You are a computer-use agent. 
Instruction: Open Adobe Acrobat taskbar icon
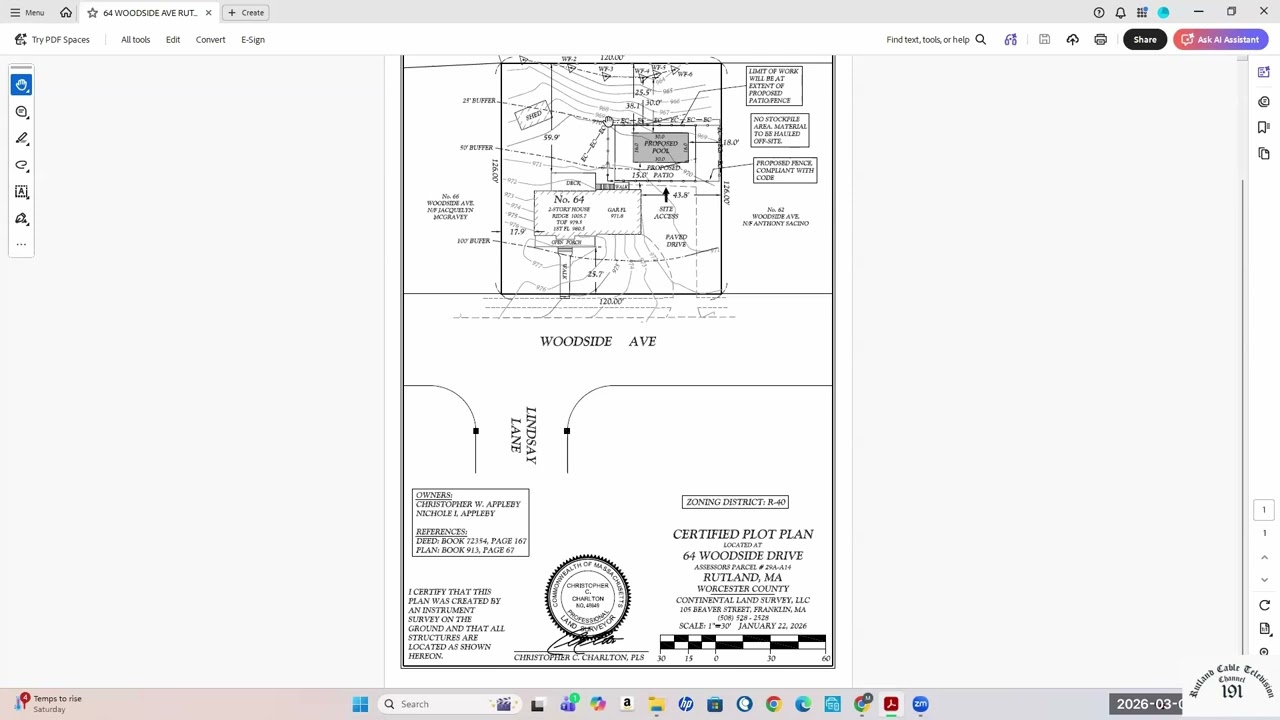point(891,704)
